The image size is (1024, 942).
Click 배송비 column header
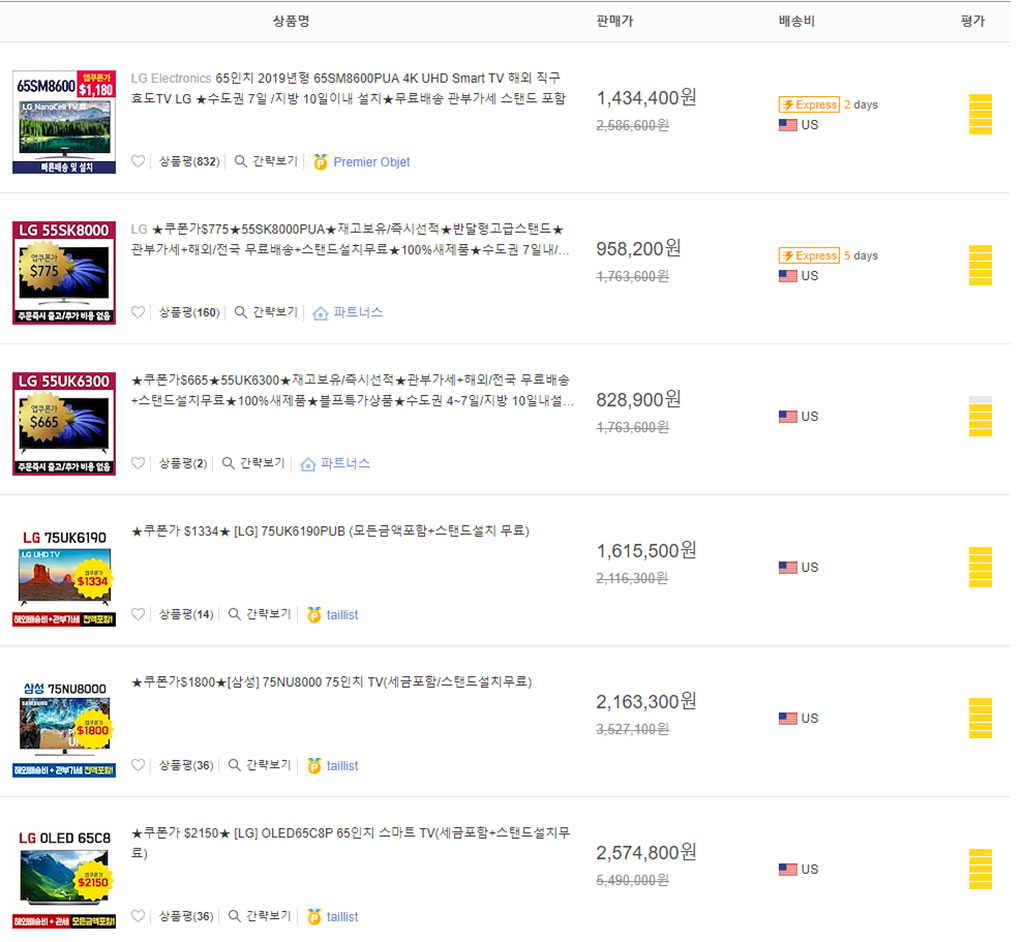click(797, 21)
